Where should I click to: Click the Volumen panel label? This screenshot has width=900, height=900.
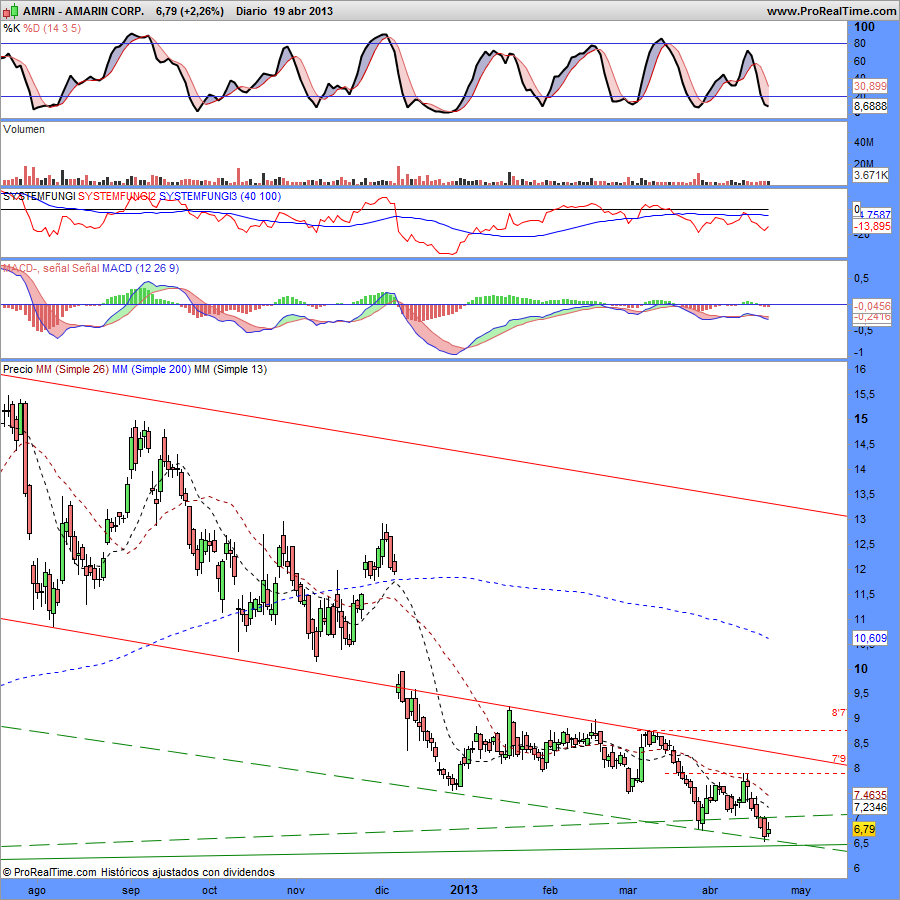coord(24,130)
